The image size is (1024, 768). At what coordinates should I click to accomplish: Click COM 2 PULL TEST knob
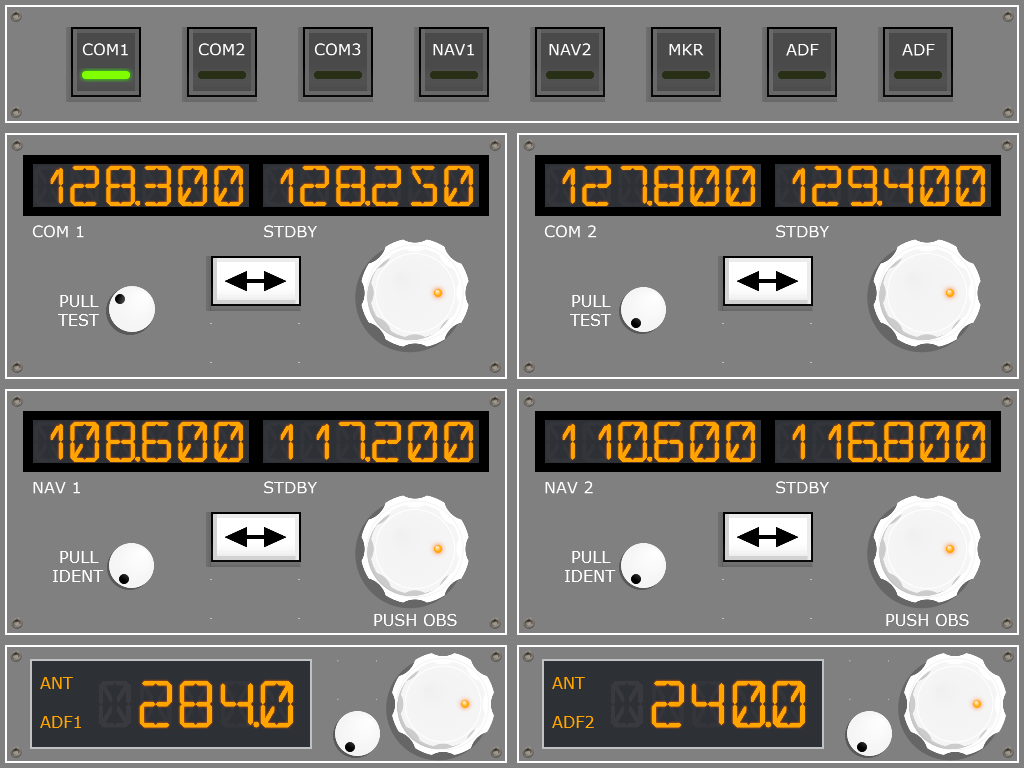click(643, 310)
